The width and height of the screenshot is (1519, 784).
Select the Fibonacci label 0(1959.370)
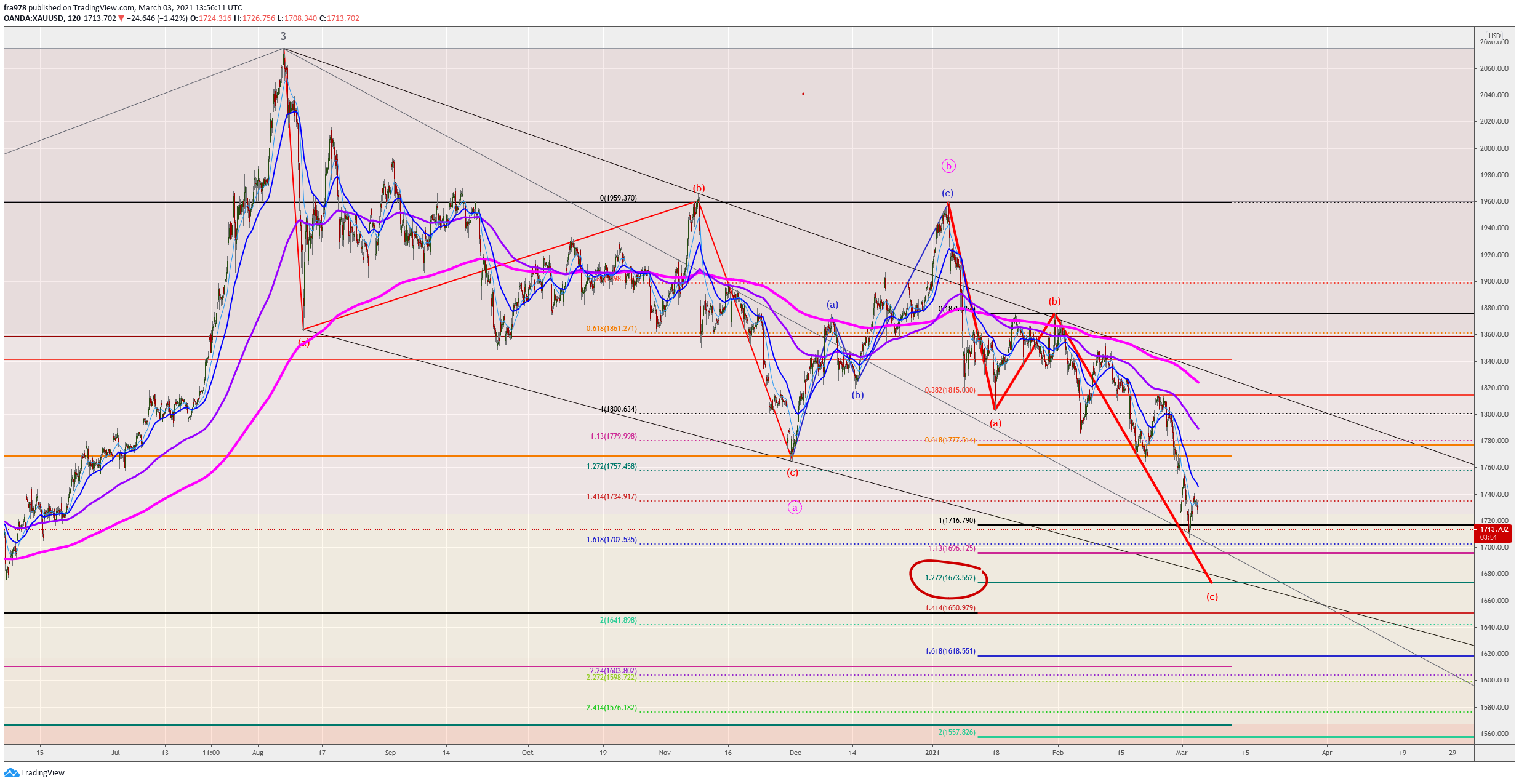tap(619, 198)
